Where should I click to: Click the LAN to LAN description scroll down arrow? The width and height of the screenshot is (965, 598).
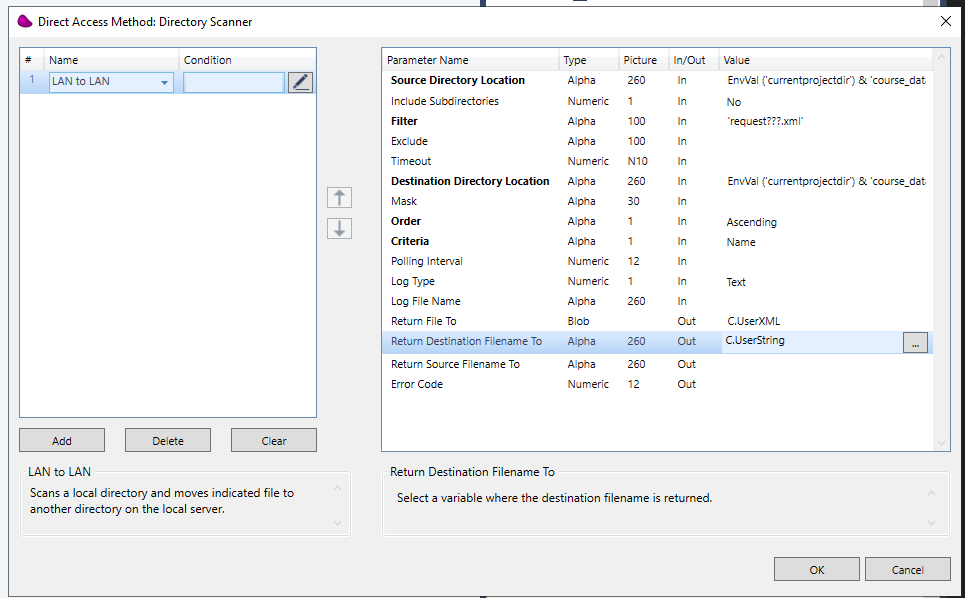click(337, 523)
